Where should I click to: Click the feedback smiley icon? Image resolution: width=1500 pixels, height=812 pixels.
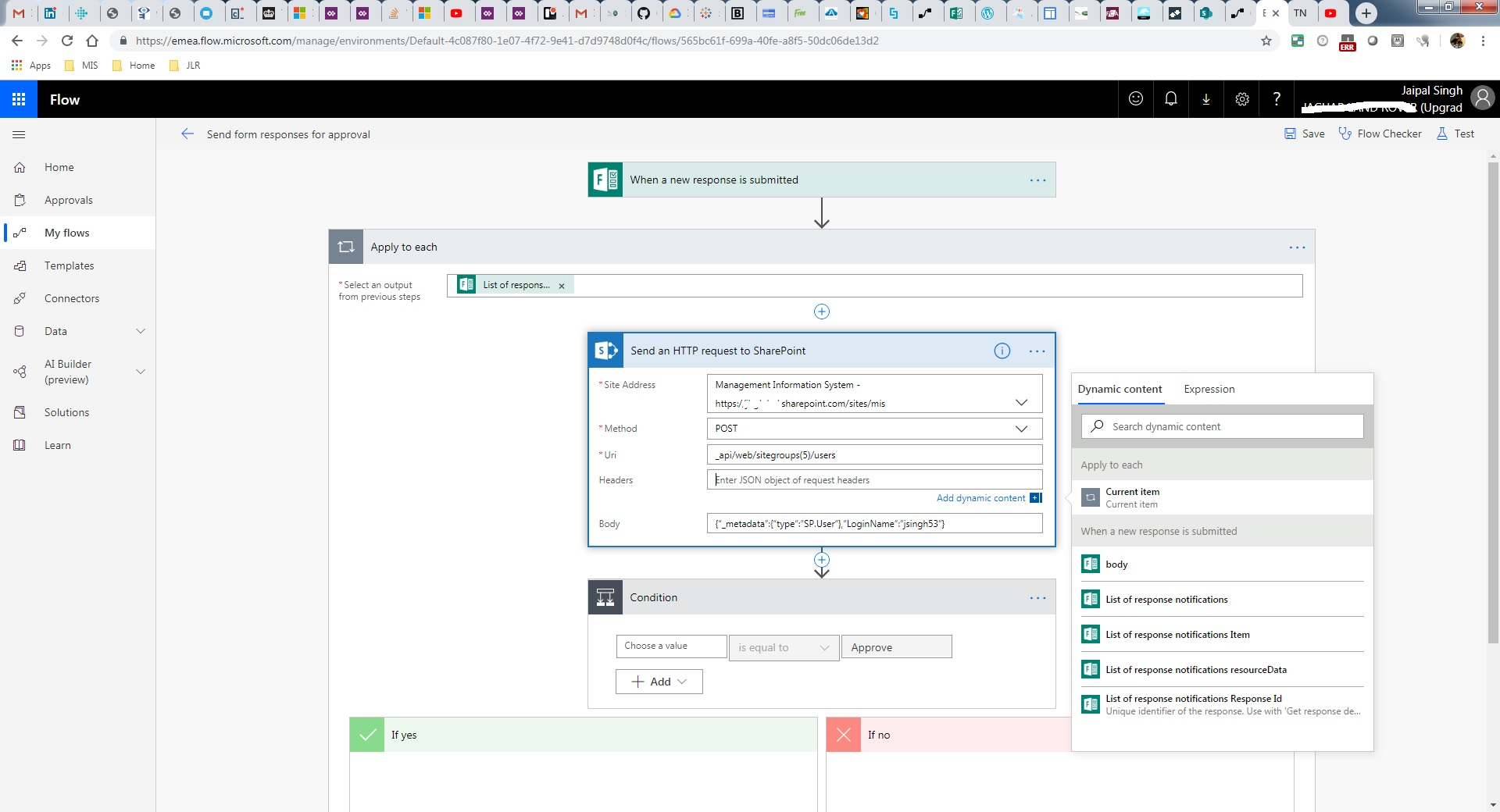[x=1136, y=98]
